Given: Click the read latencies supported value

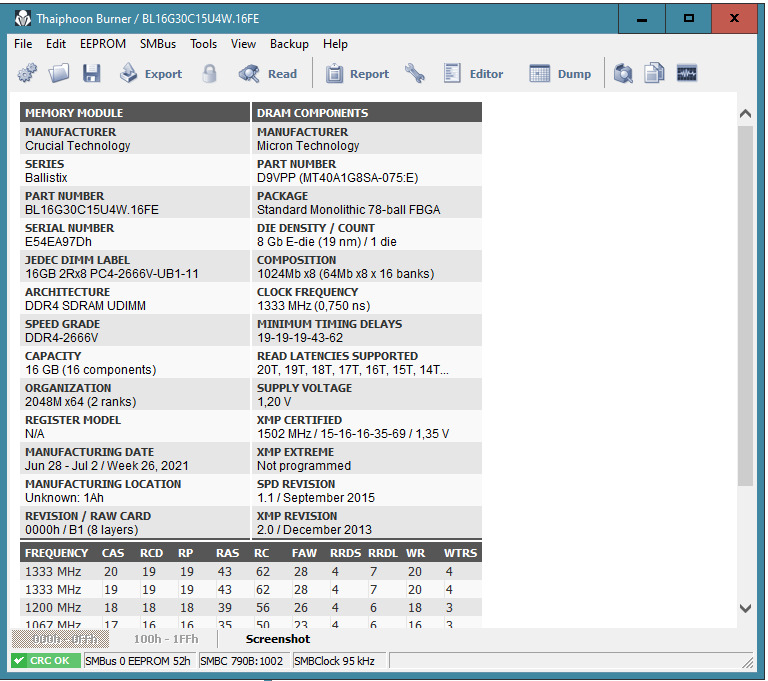Looking at the screenshot, I should (353, 370).
